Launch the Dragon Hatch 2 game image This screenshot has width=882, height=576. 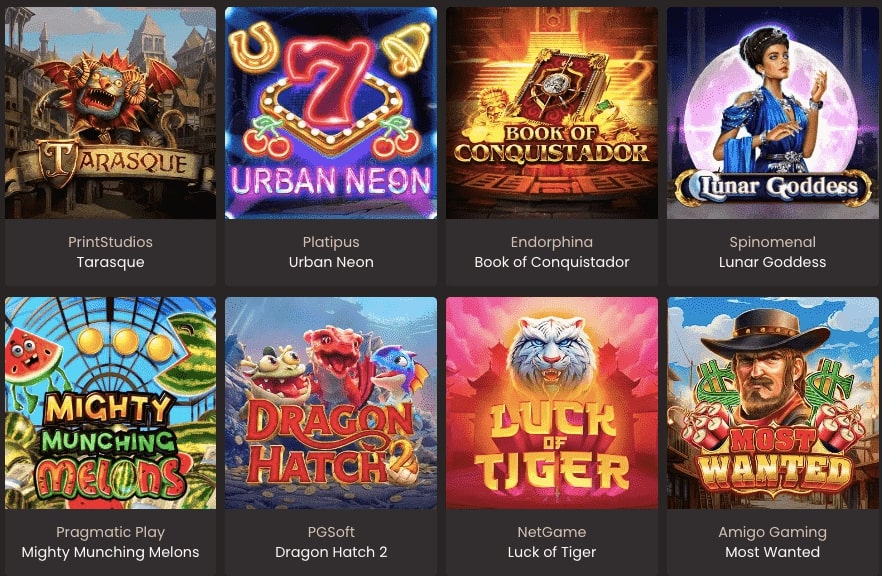pos(331,403)
